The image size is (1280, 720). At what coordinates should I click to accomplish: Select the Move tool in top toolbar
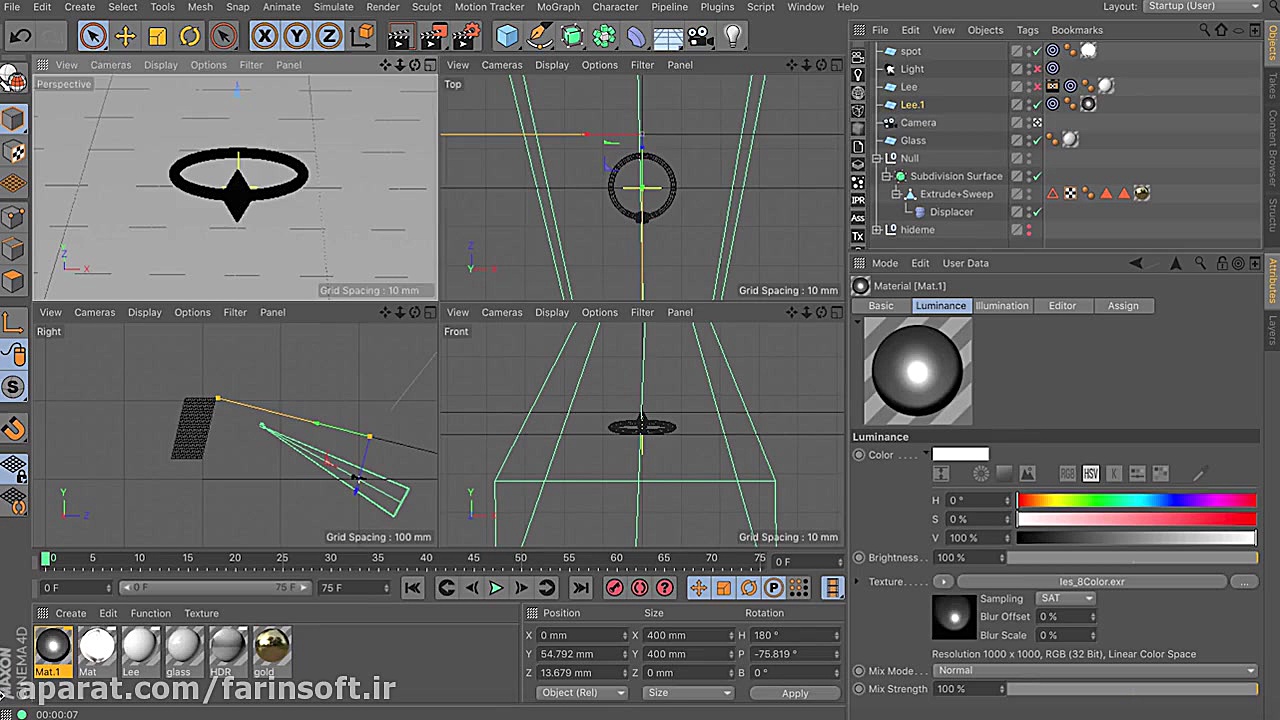pos(125,37)
